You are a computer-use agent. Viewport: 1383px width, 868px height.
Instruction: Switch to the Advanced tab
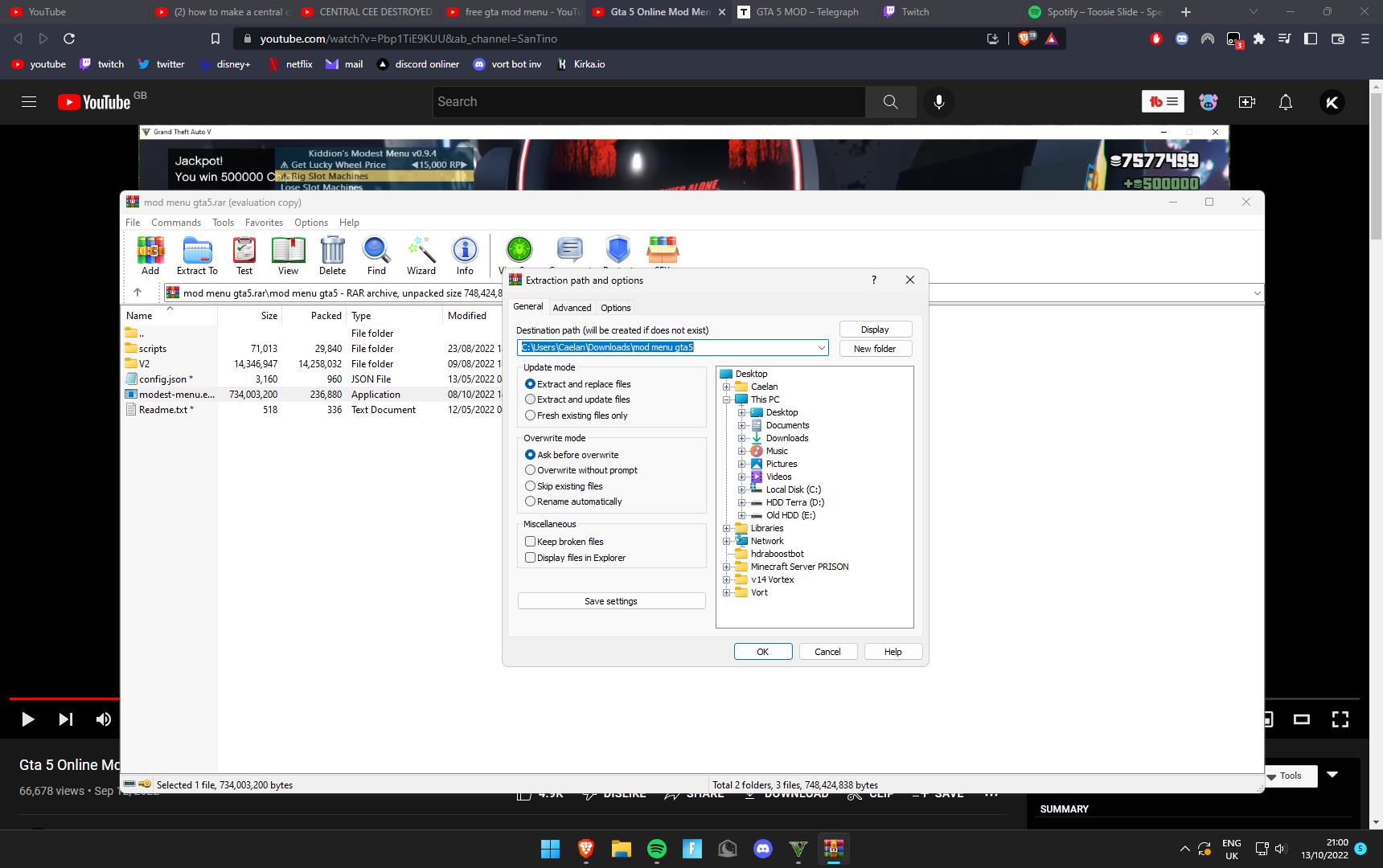pos(572,308)
